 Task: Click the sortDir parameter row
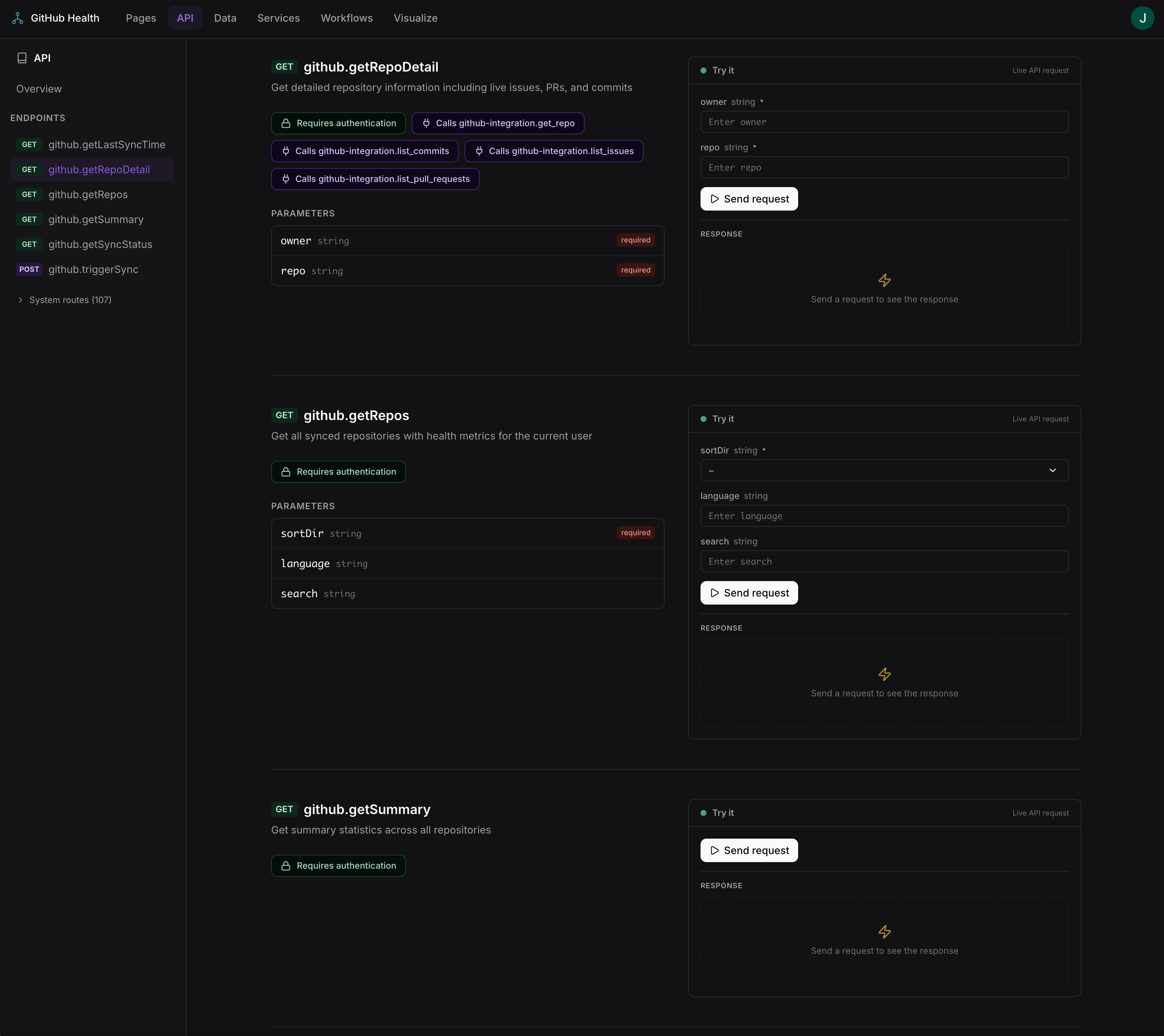[468, 533]
